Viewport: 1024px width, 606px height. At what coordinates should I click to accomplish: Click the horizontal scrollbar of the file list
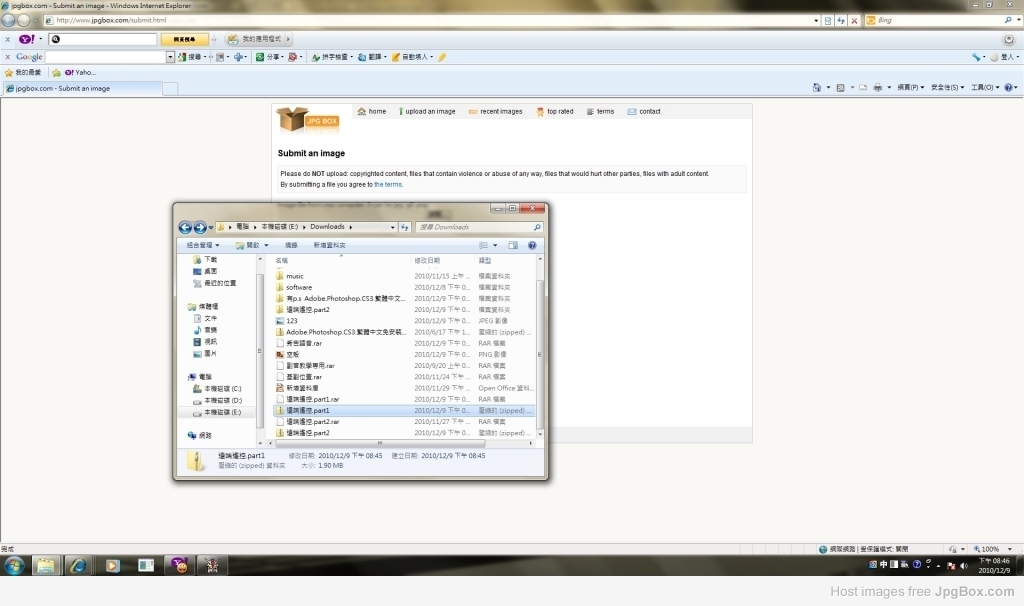(x=404, y=443)
